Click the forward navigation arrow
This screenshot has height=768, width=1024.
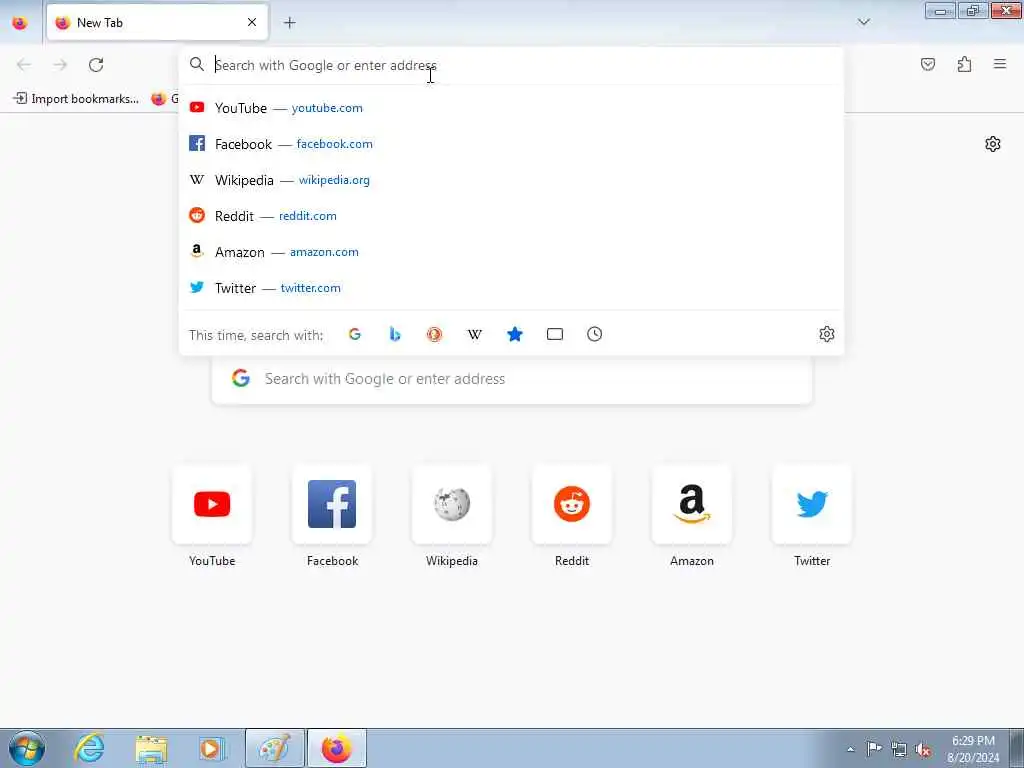point(60,65)
